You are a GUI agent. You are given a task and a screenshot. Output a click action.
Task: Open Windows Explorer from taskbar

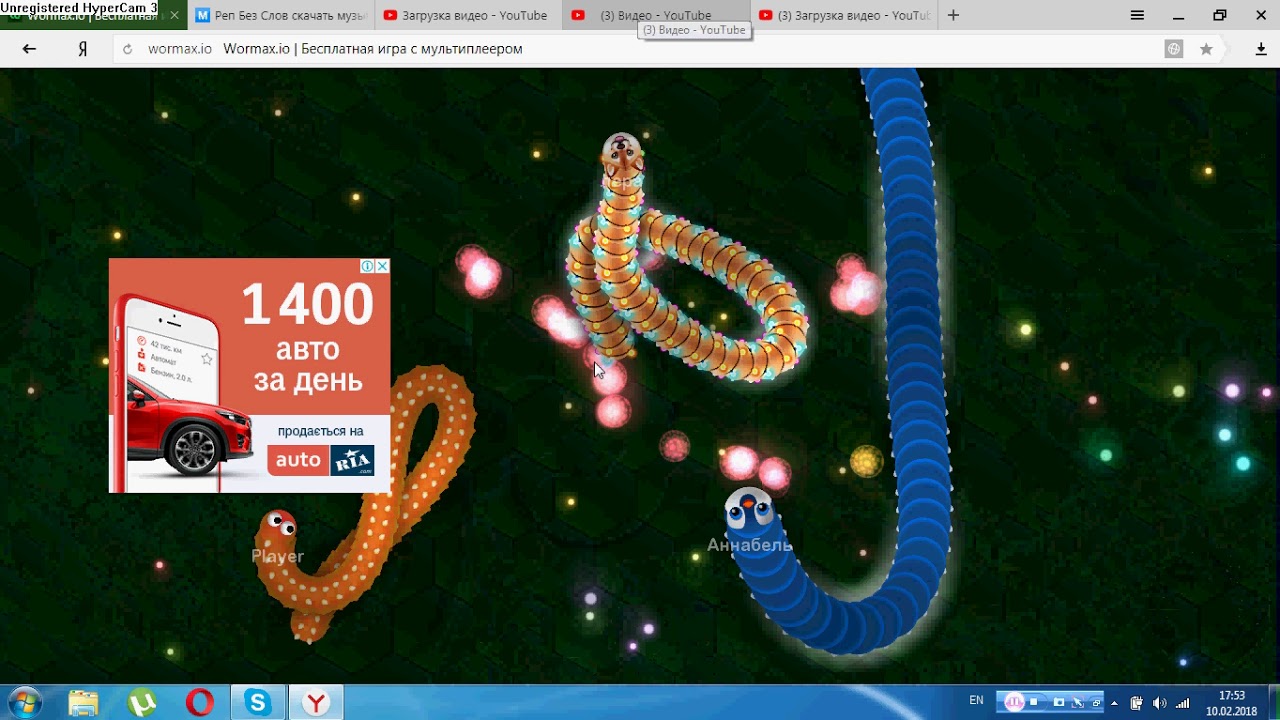pyautogui.click(x=84, y=702)
